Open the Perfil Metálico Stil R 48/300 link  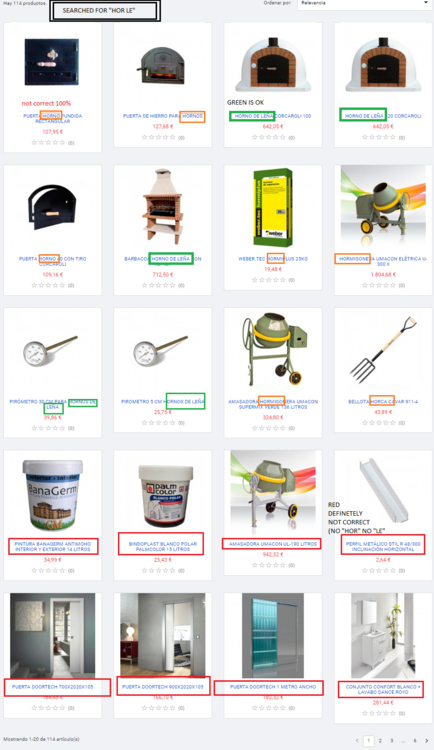pos(383,547)
